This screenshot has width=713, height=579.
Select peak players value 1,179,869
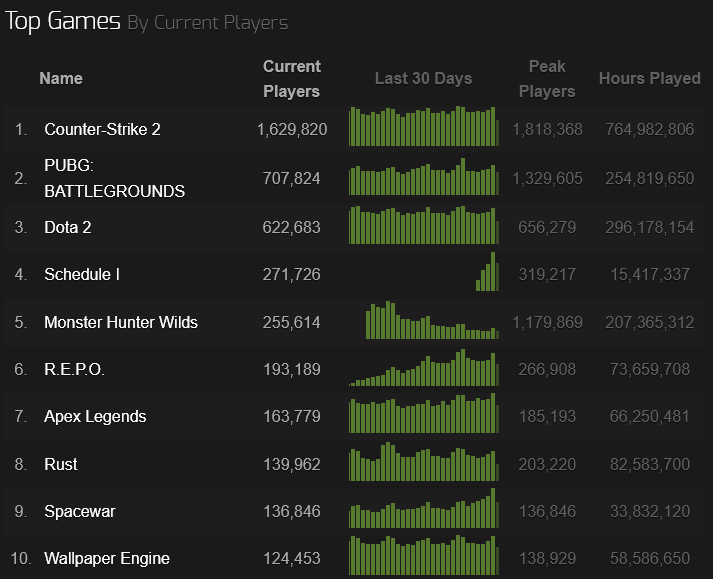coord(547,322)
